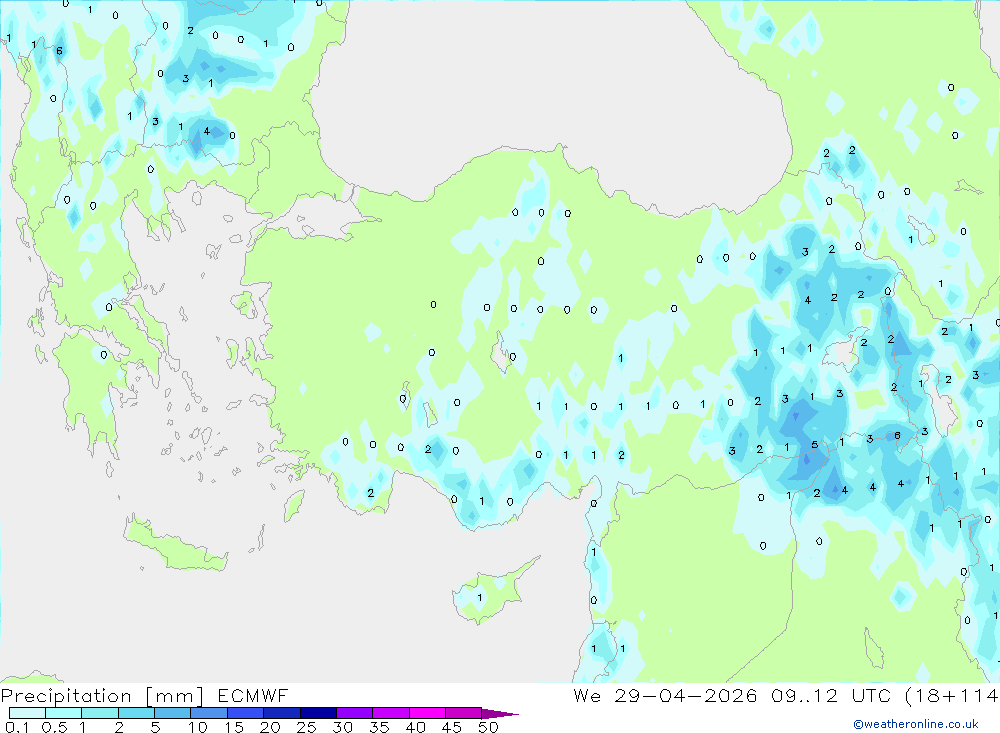Click the '29-04-2026' forecast date

[686, 695]
